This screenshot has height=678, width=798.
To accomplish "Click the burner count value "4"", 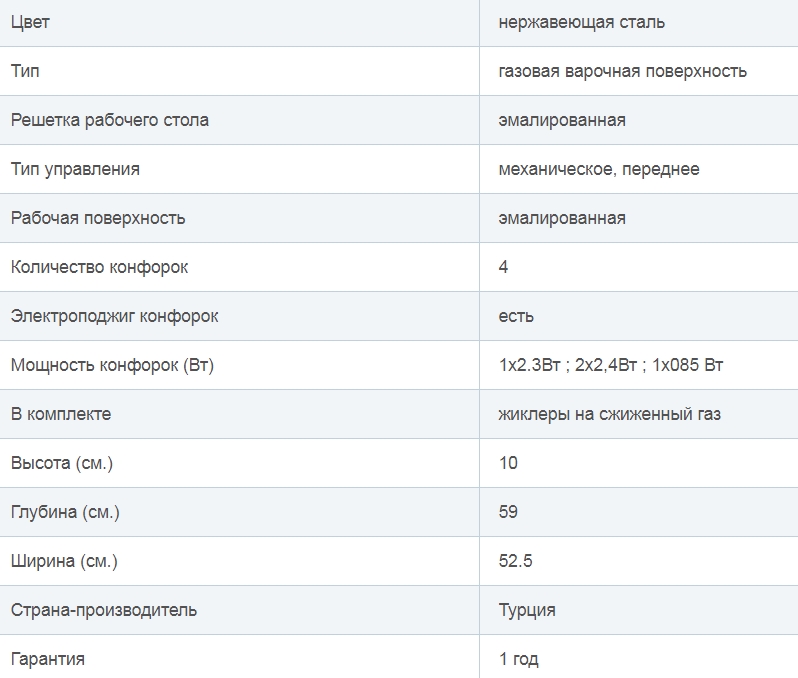I will point(503,267).
